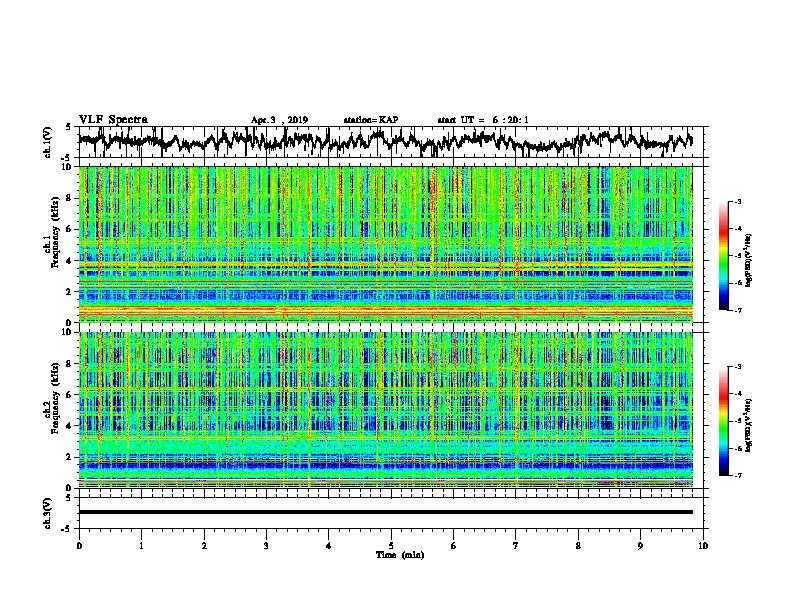The width and height of the screenshot is (792, 612).
Task: Click the ch.1 color scale bar
Action: click(x=723, y=256)
